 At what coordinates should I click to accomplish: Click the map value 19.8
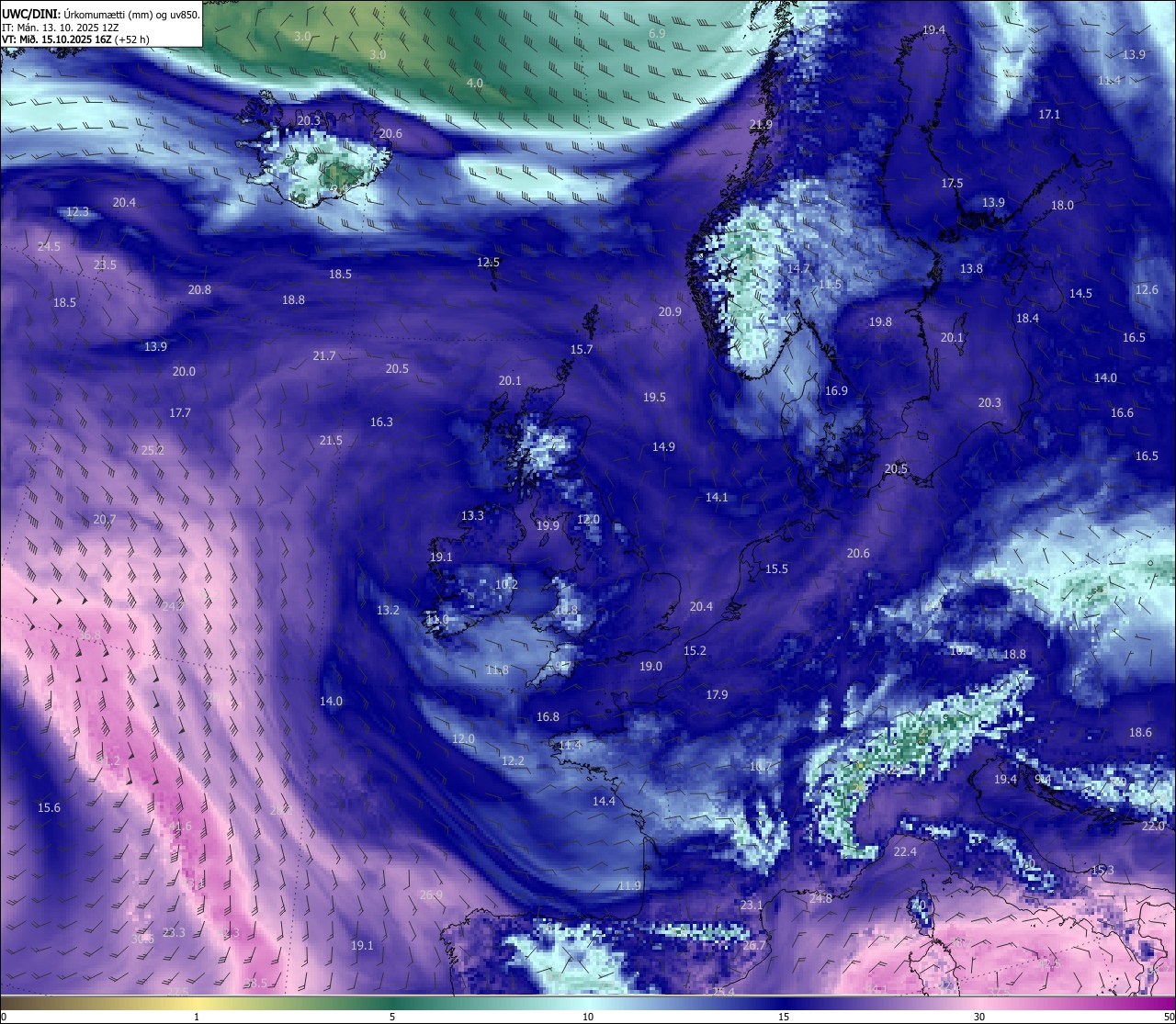coord(880,321)
